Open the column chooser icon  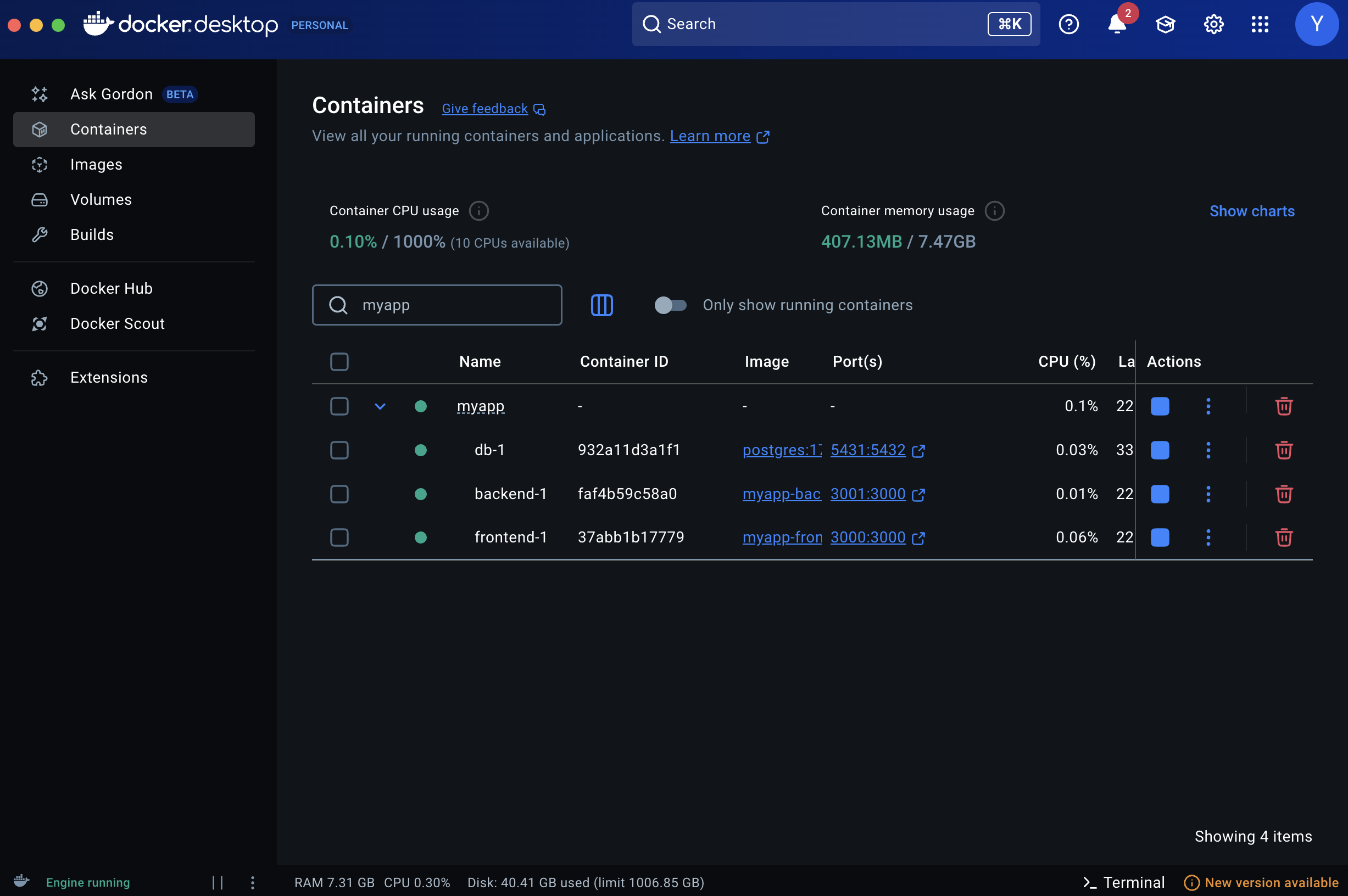coord(601,305)
